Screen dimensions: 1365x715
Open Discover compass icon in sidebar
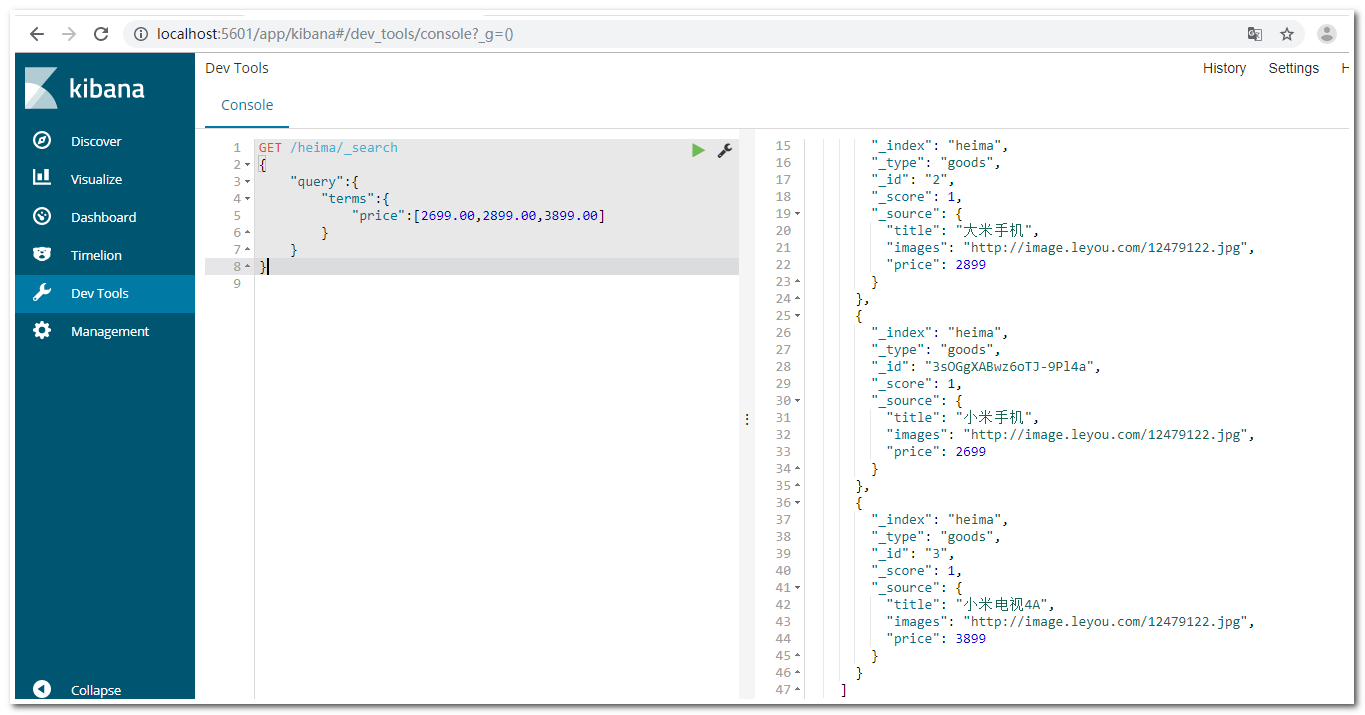point(42,141)
